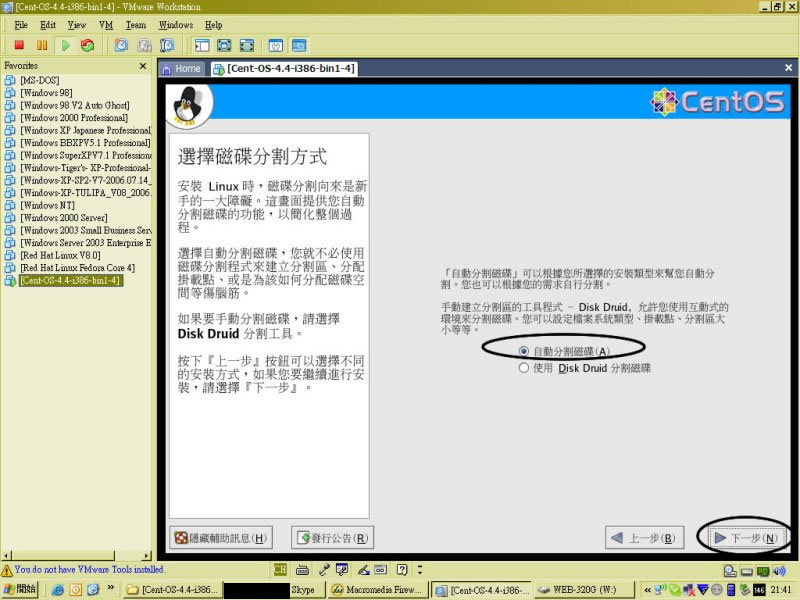
Task: Expand the Quick Launch overflow chevron
Action: click(x=110, y=588)
